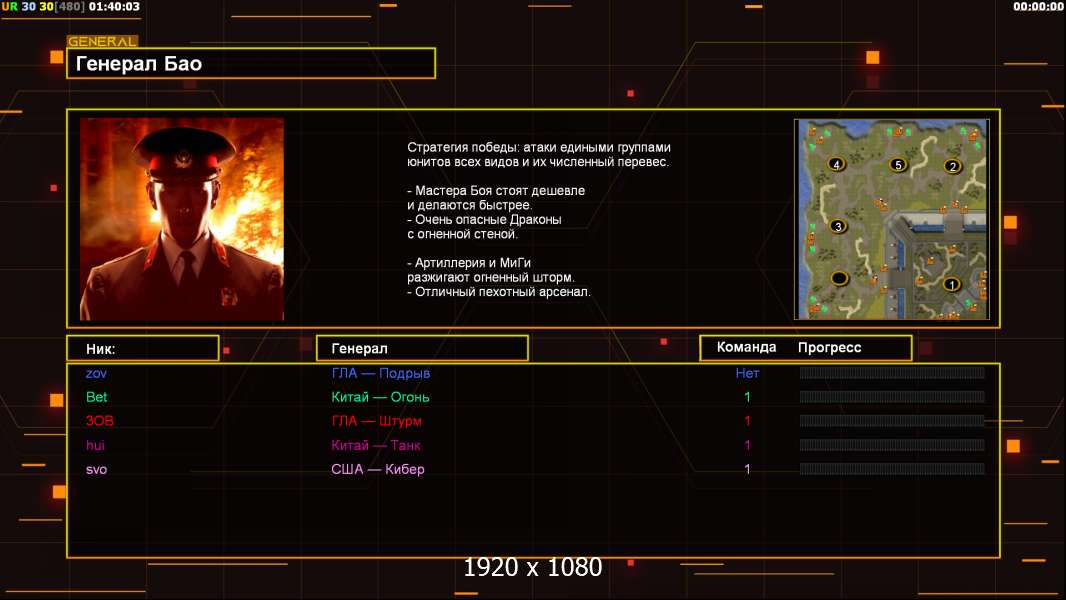Click the Нет team value for zov
Viewport: 1066px width, 600px height.
click(x=747, y=373)
